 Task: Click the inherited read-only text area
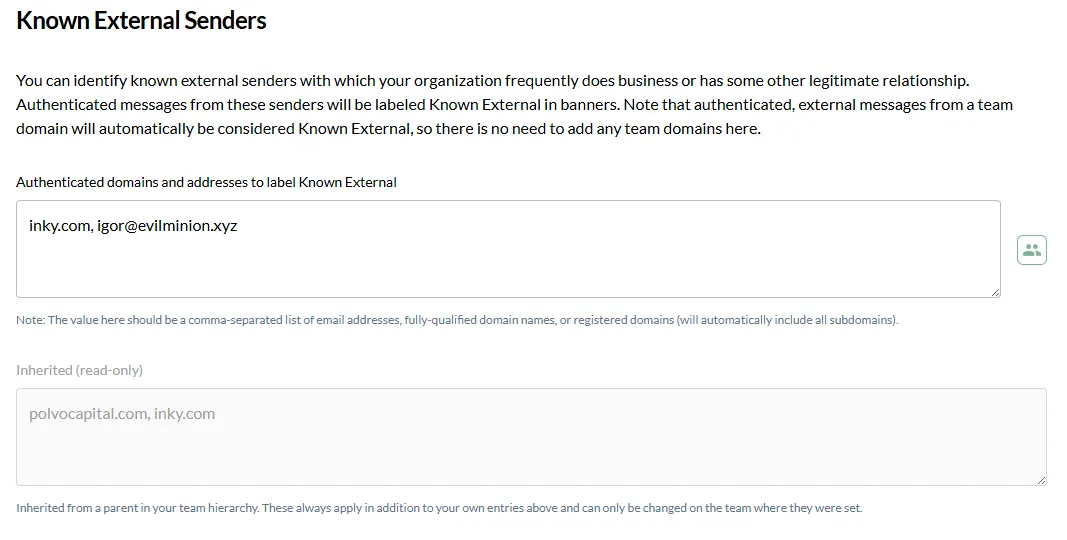click(531, 437)
